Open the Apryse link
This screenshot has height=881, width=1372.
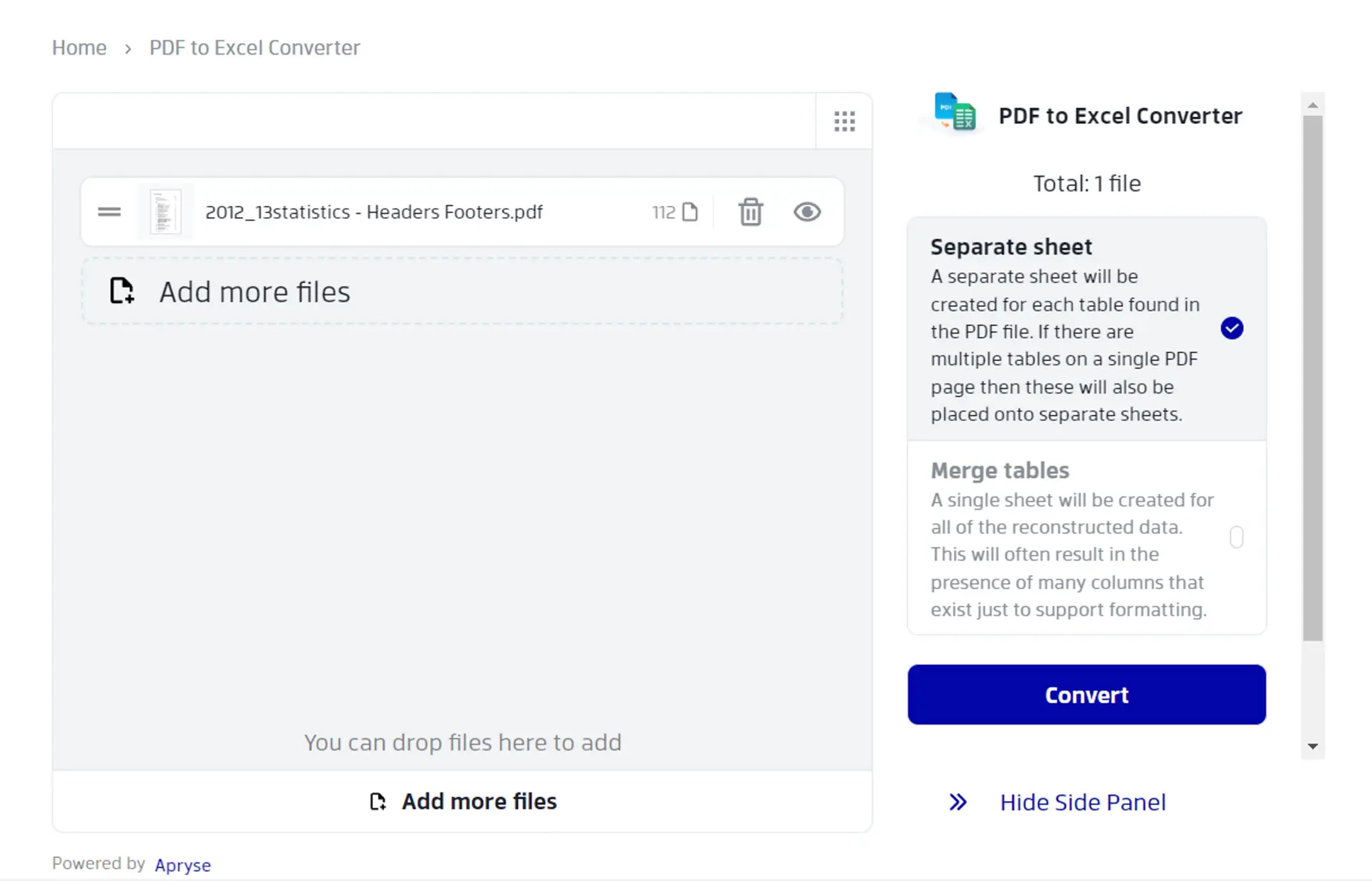(183, 865)
